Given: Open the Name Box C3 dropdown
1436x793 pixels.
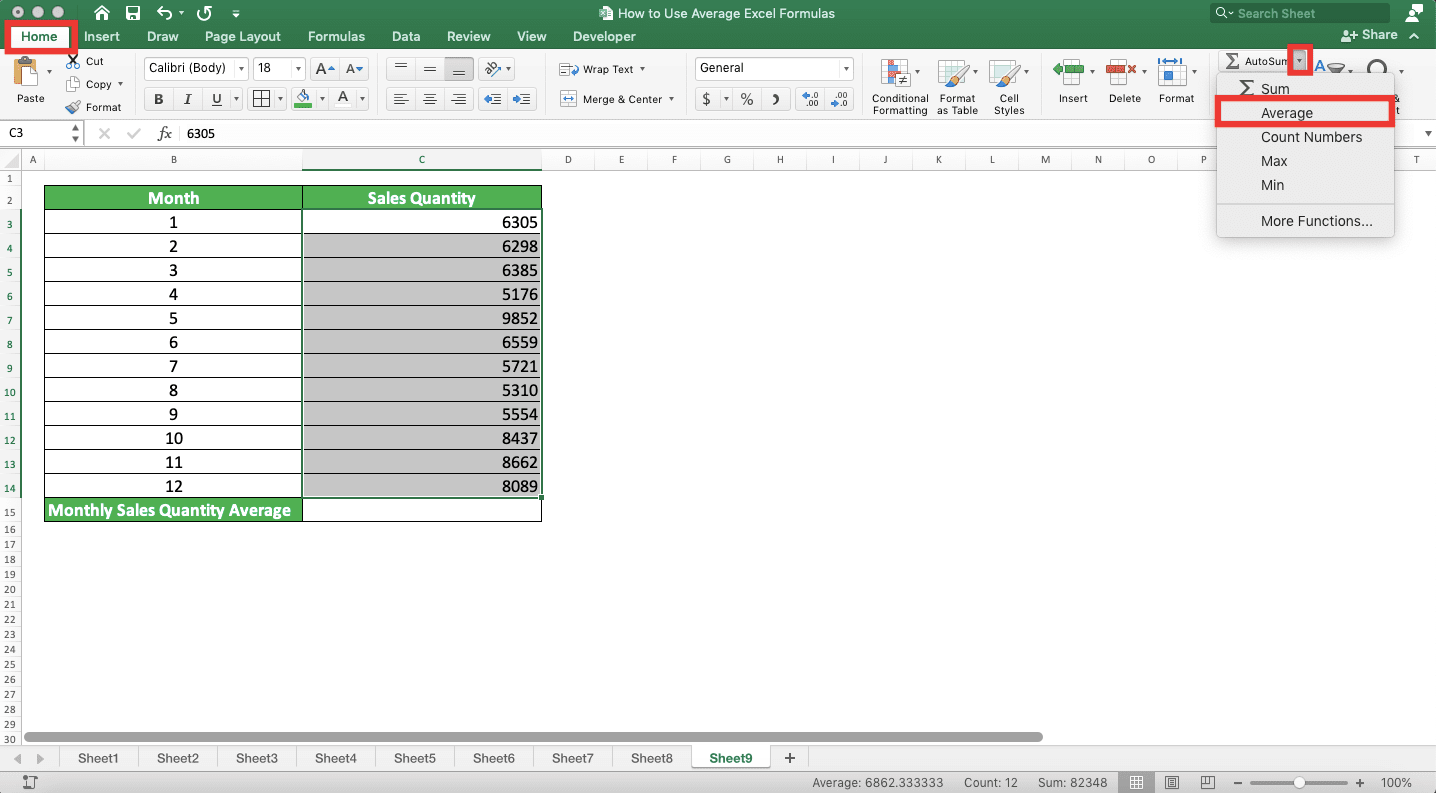Looking at the screenshot, I should coord(75,133).
